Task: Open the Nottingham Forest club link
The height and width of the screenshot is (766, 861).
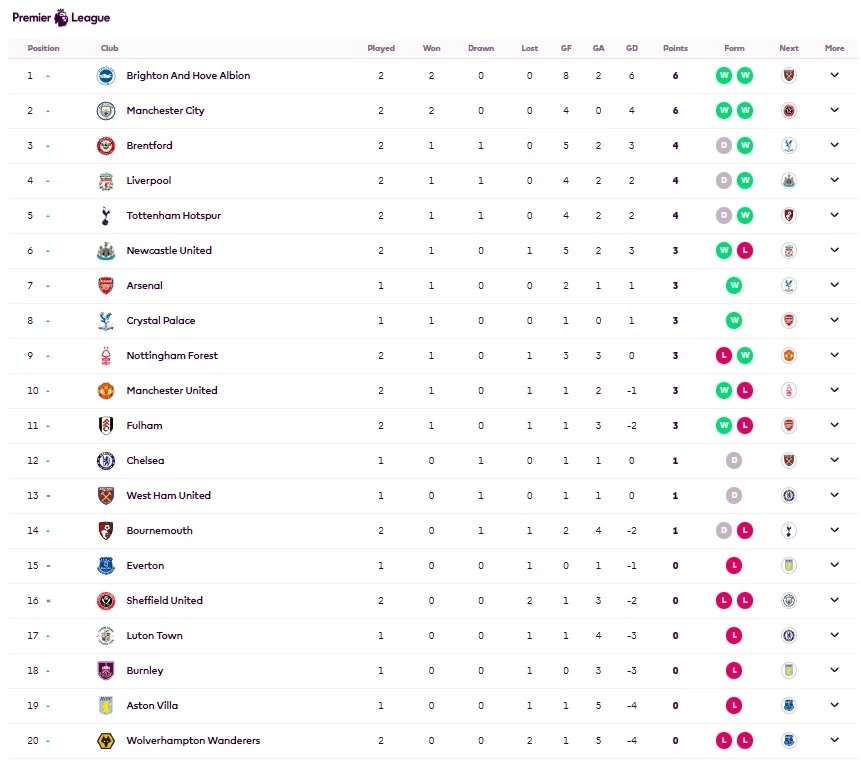Action: coord(172,356)
